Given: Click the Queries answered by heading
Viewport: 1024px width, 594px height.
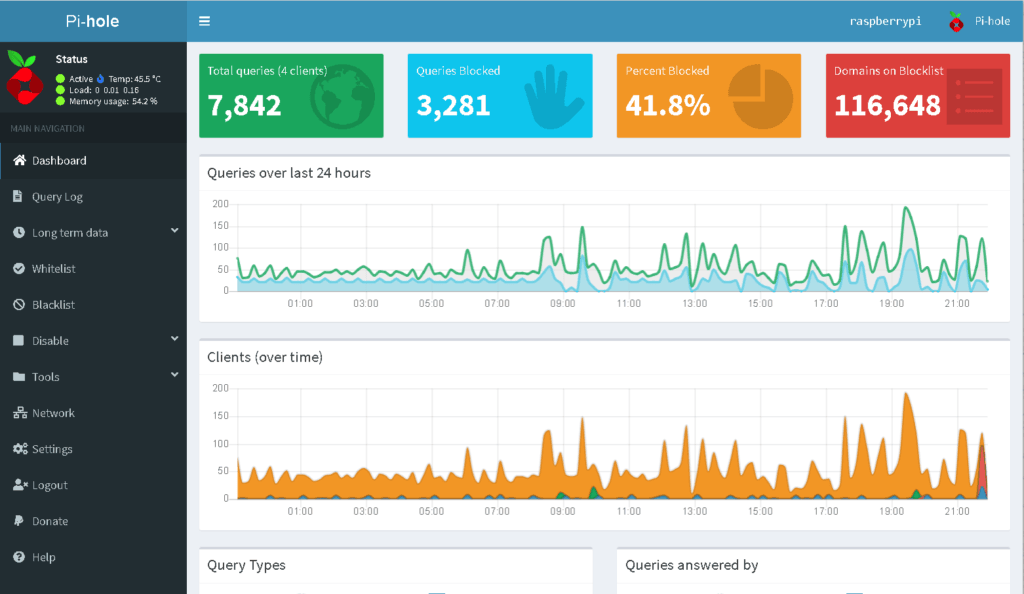Looking at the screenshot, I should pos(692,565).
